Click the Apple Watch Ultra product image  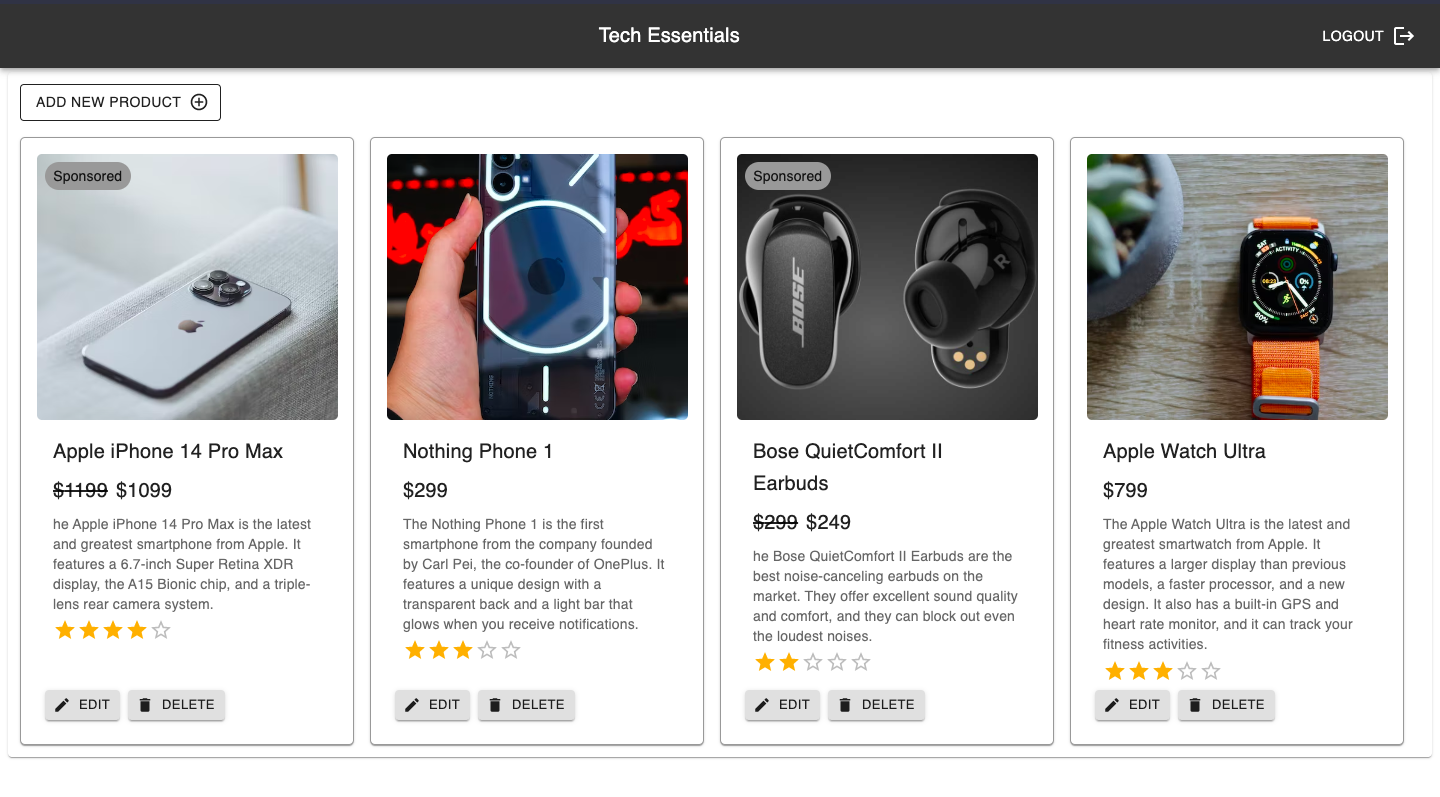pos(1237,286)
